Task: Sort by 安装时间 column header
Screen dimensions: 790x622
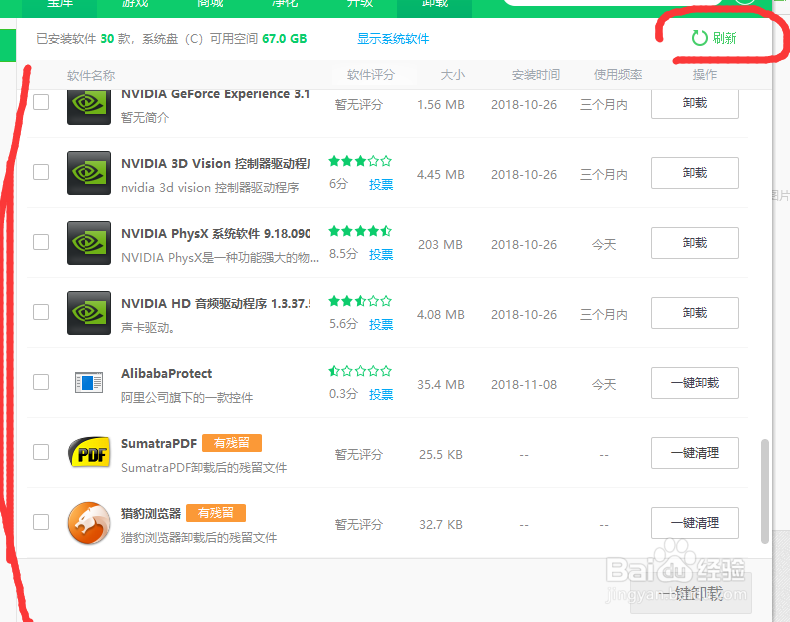Action: click(x=536, y=75)
